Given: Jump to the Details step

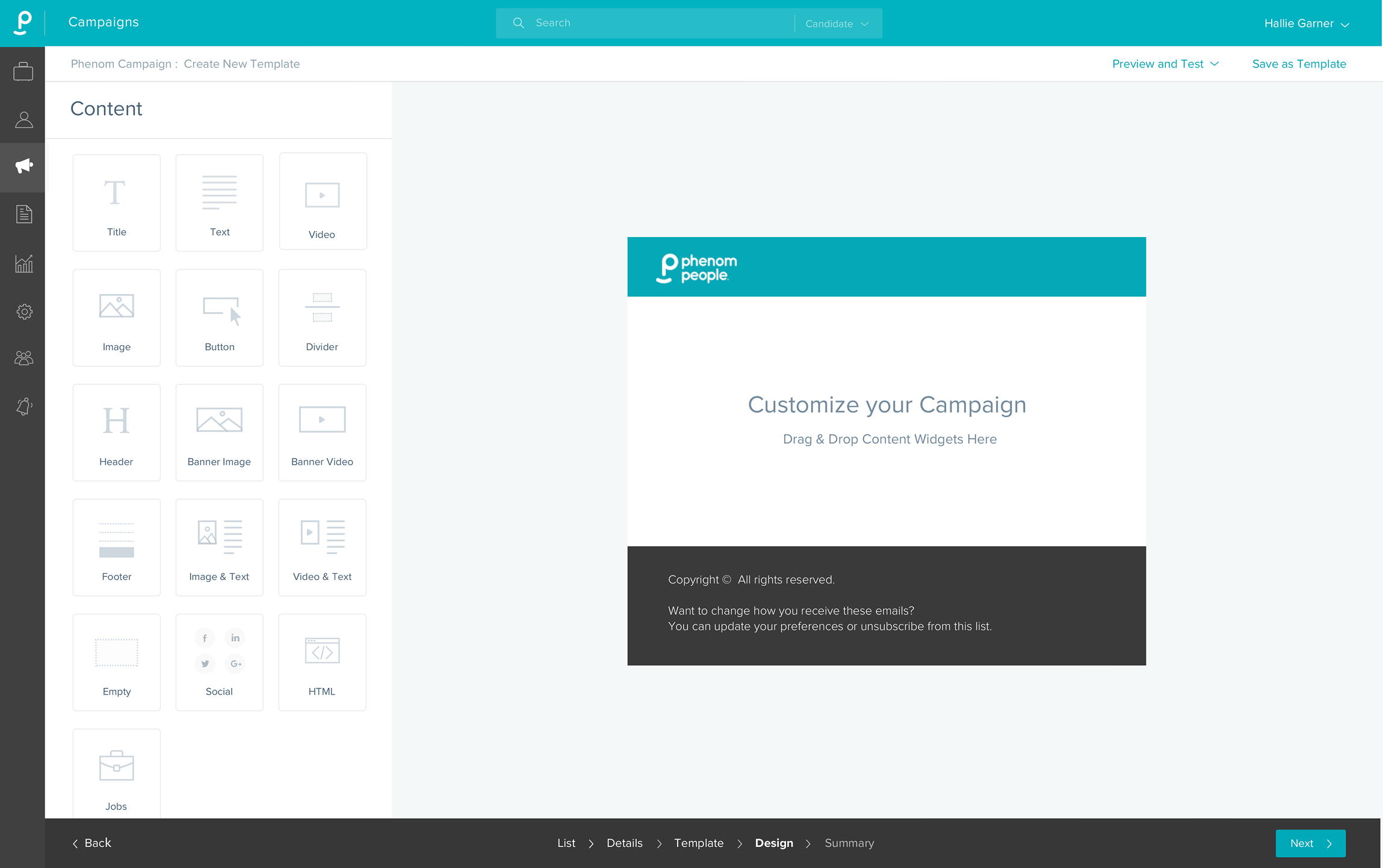Looking at the screenshot, I should [624, 843].
